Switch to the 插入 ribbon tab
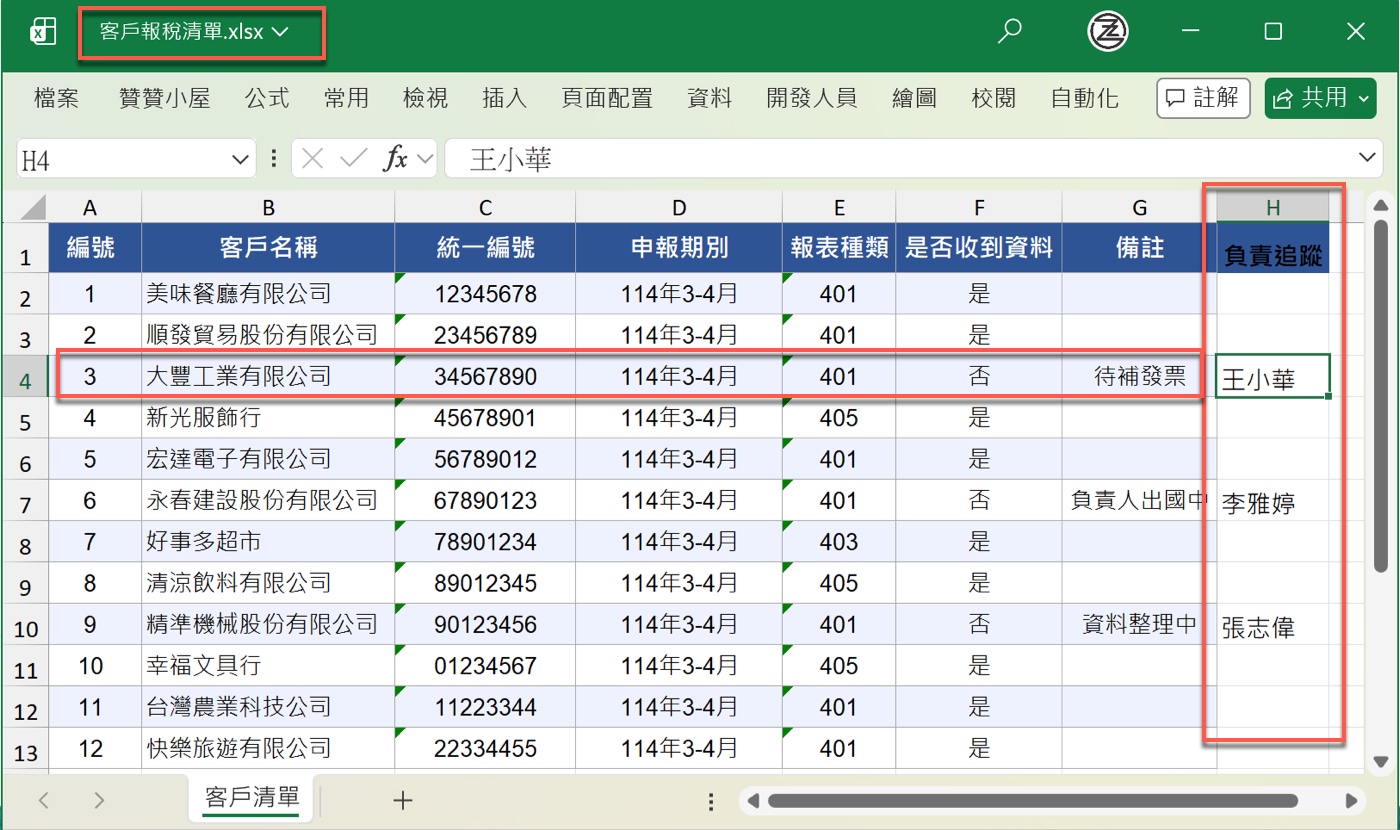1400x830 pixels. [504, 98]
